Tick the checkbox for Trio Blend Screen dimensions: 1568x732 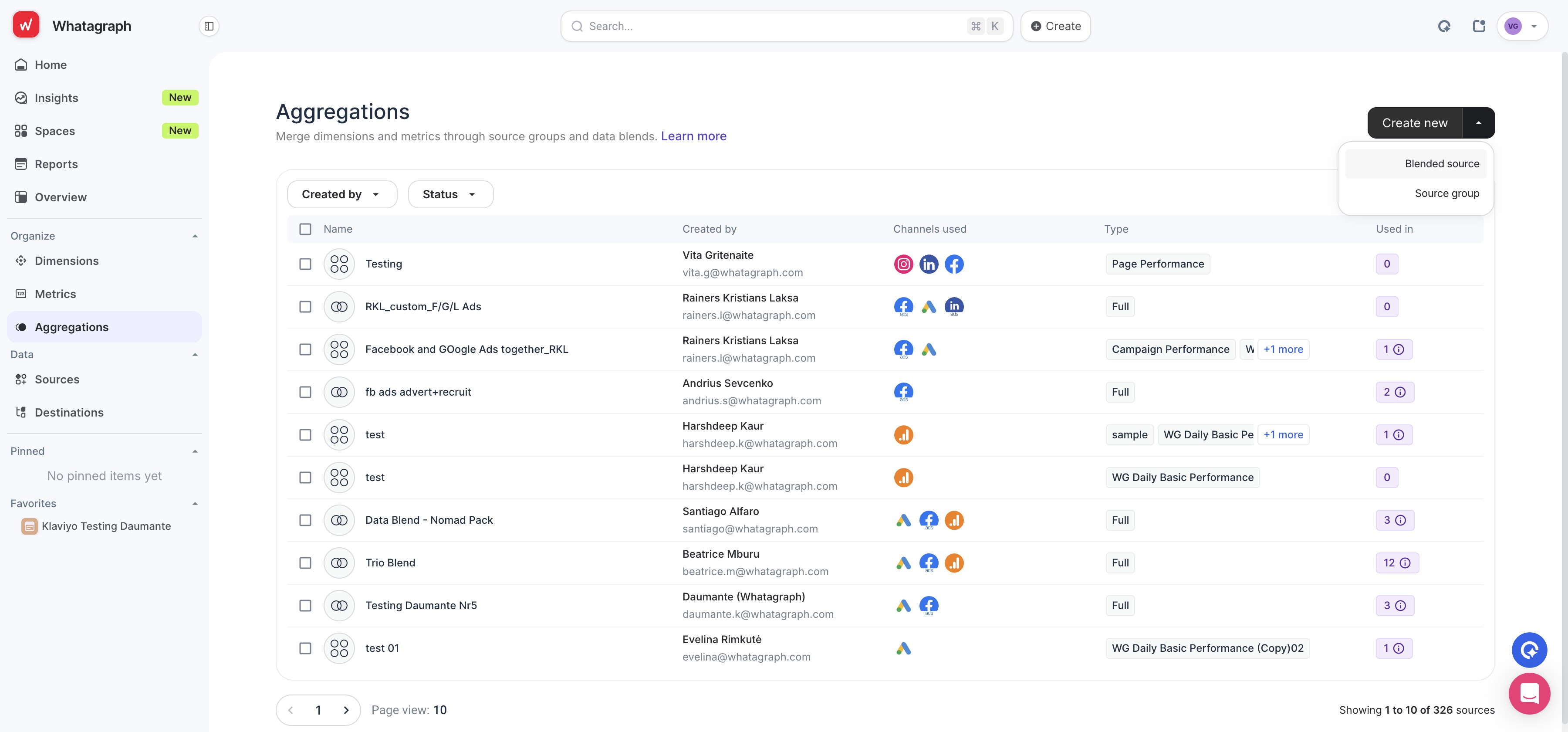pos(305,563)
